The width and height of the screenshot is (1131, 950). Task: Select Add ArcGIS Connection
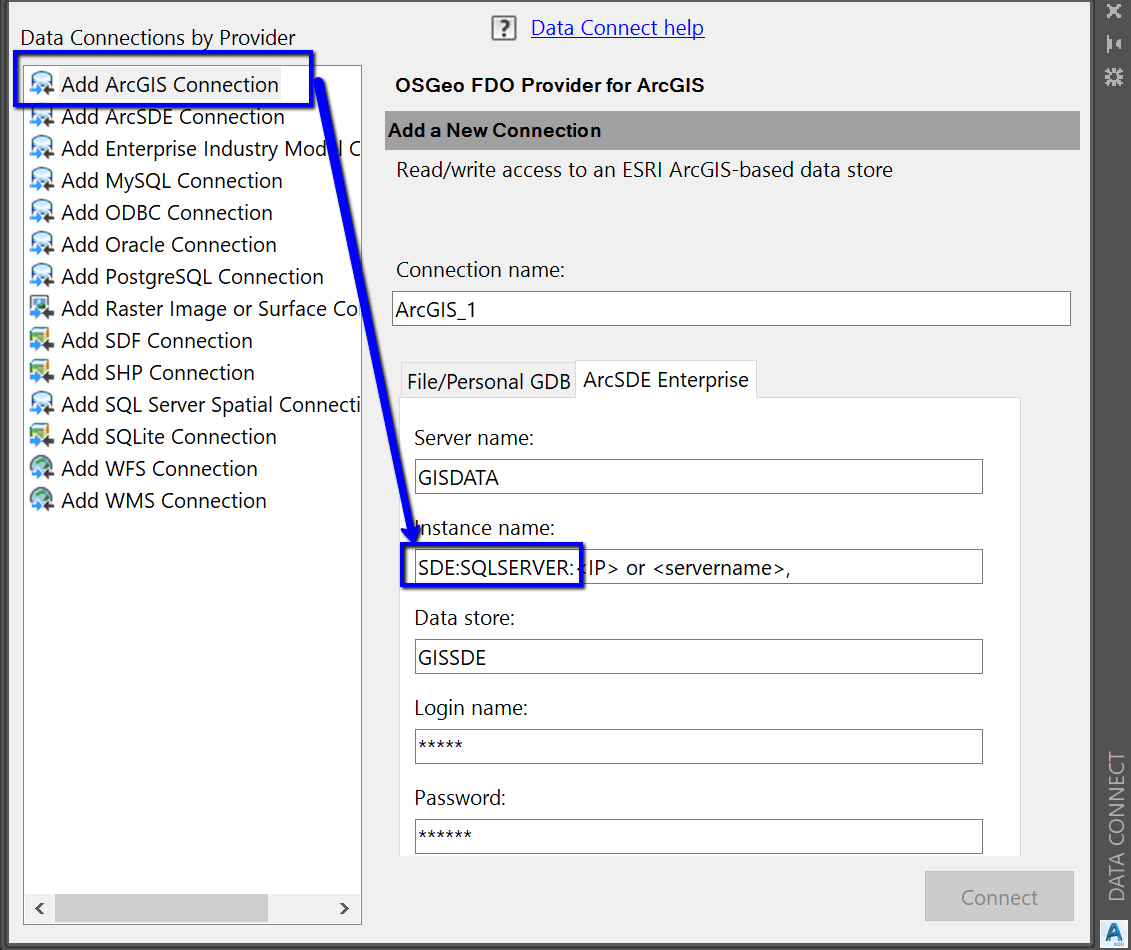click(170, 84)
